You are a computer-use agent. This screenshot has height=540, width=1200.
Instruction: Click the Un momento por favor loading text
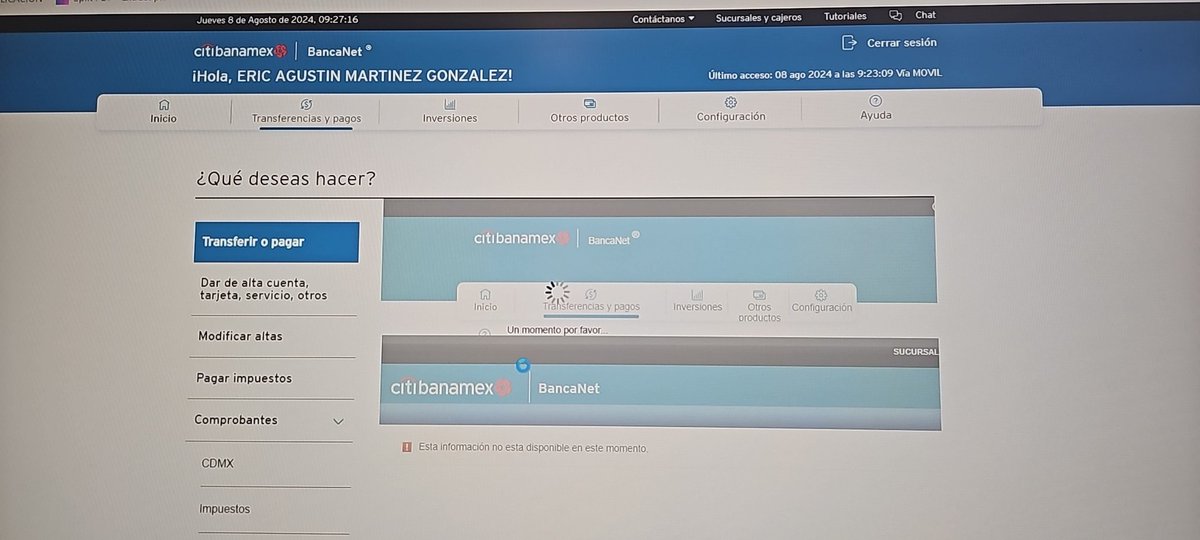[557, 330]
